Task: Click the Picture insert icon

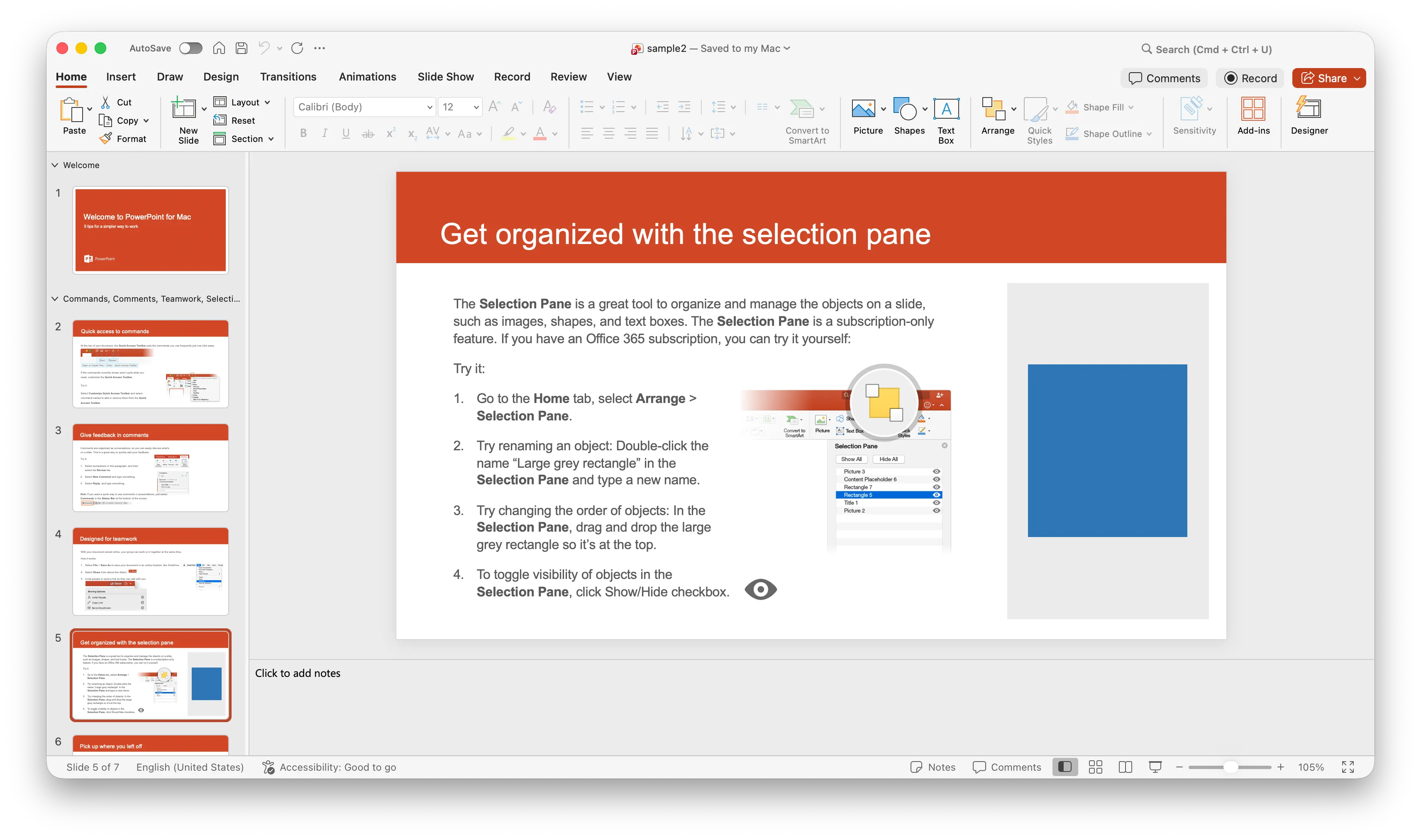Action: pyautogui.click(x=863, y=109)
